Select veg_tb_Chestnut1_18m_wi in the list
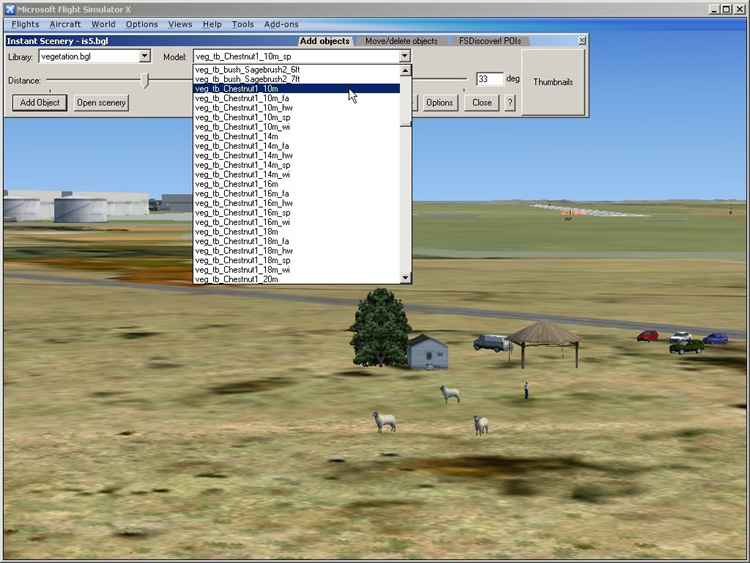 coord(297,270)
